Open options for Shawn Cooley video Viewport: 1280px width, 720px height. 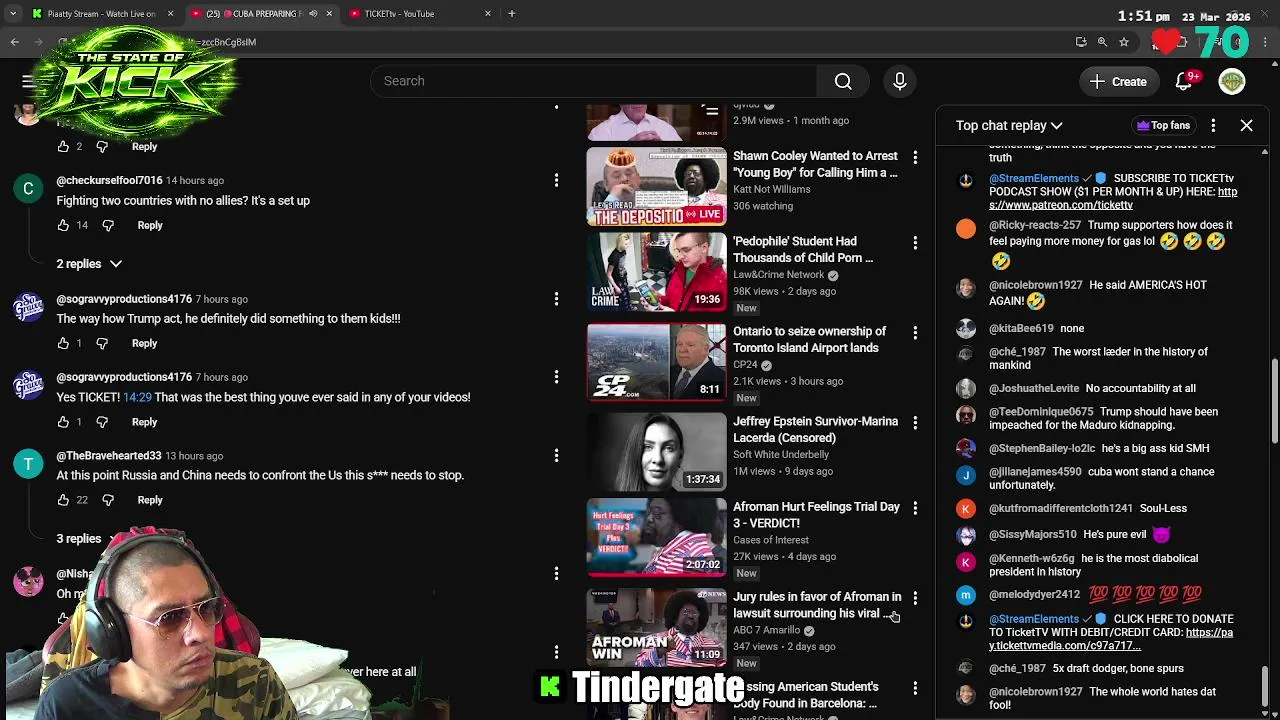[x=915, y=157]
